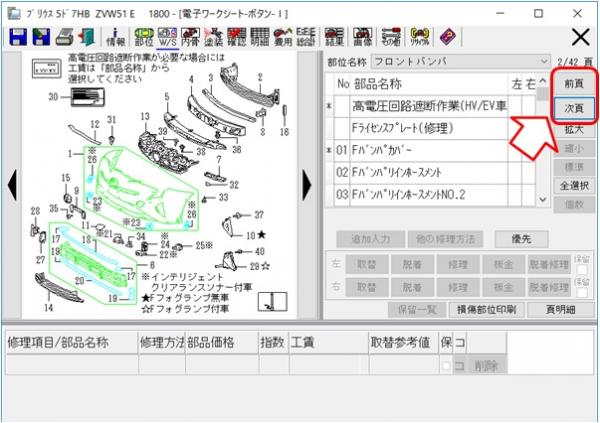Open the 部位名称 フロントバンパ dropdown
The image size is (600, 423).
pos(461,62)
